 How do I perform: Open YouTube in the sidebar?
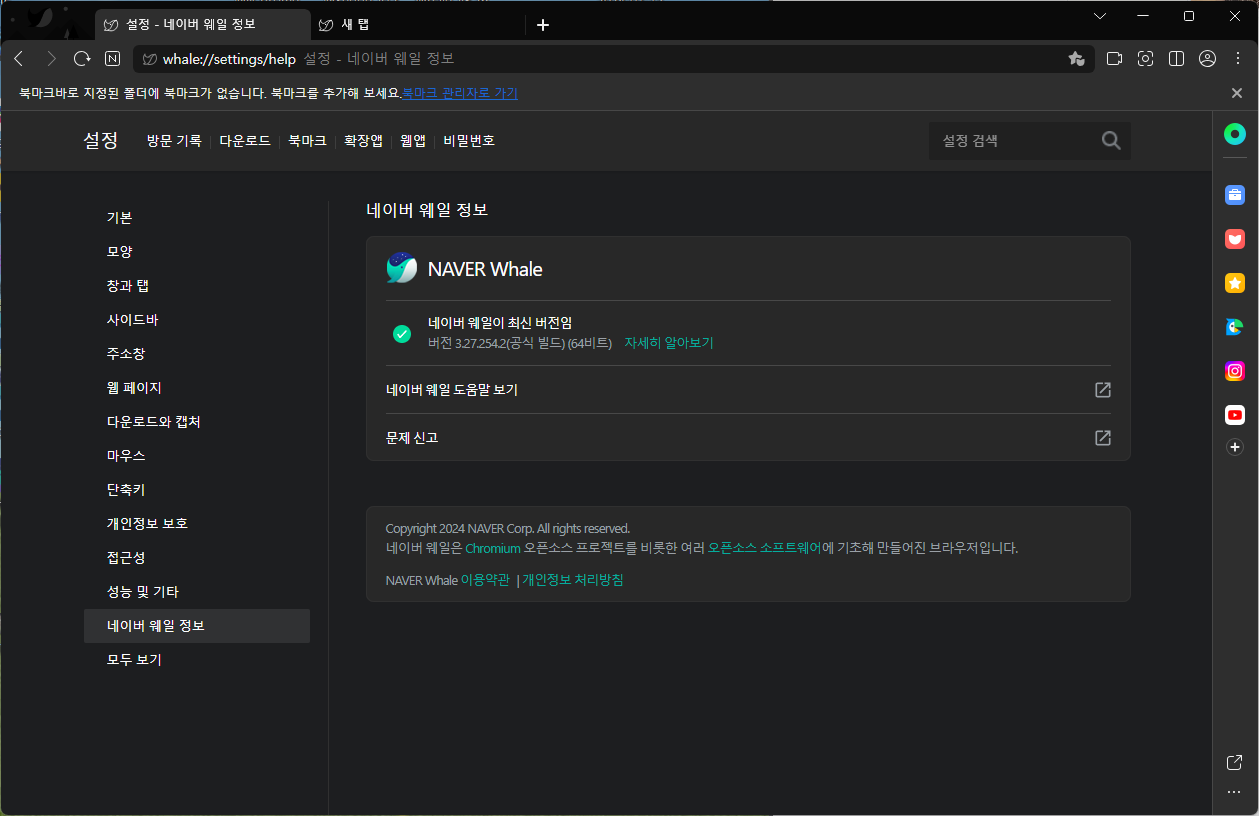coord(1235,415)
